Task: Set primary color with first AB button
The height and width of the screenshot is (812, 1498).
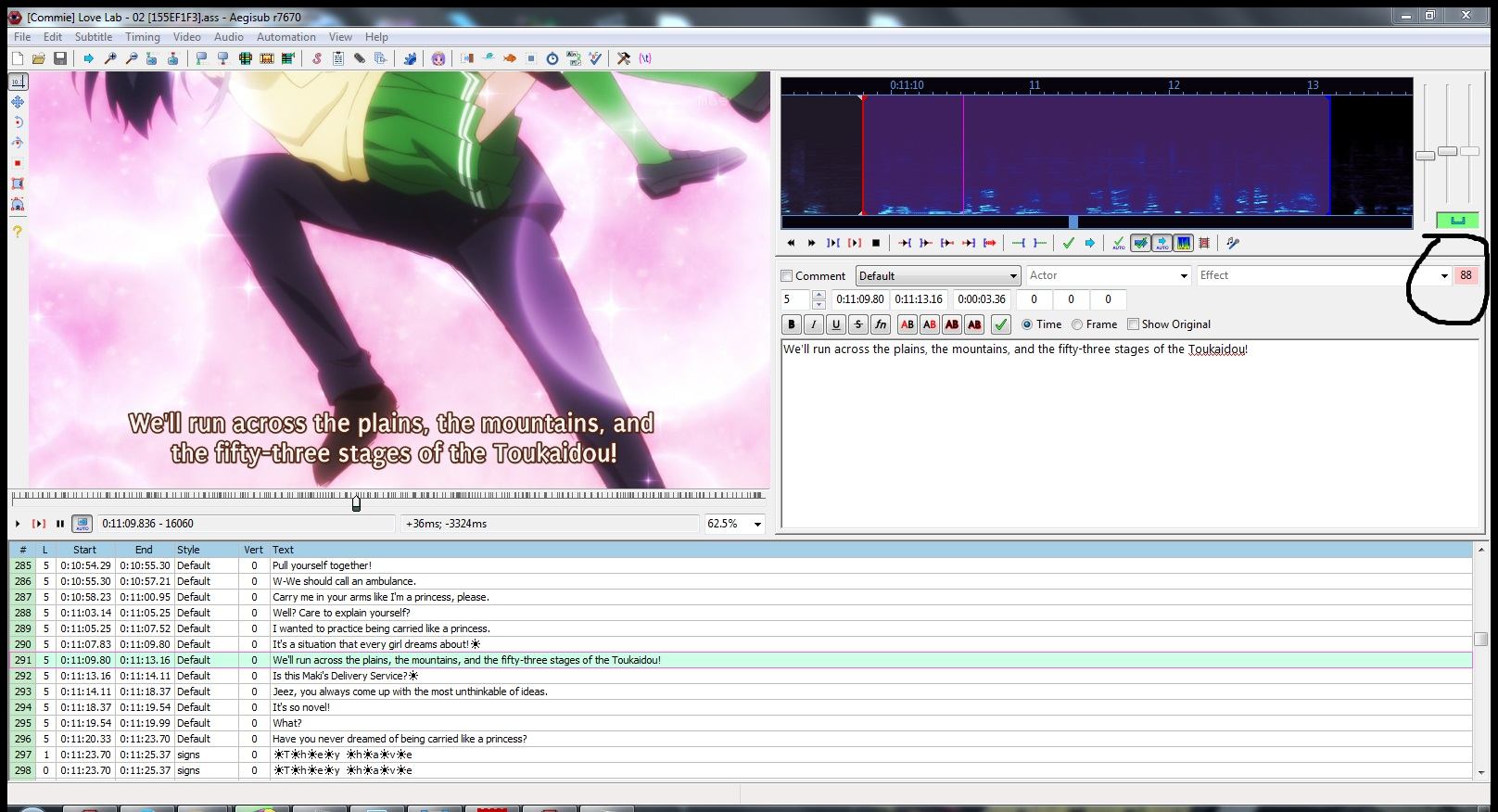Action: tap(908, 324)
